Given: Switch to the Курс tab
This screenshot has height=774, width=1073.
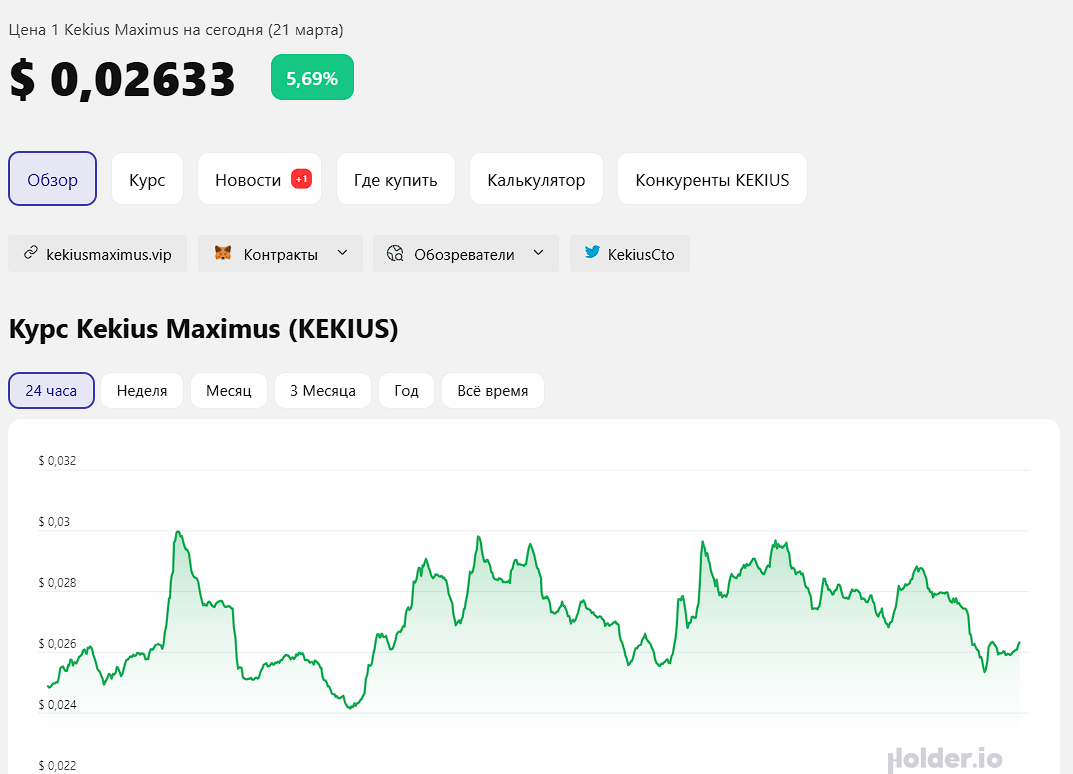Looking at the screenshot, I should pyautogui.click(x=147, y=180).
